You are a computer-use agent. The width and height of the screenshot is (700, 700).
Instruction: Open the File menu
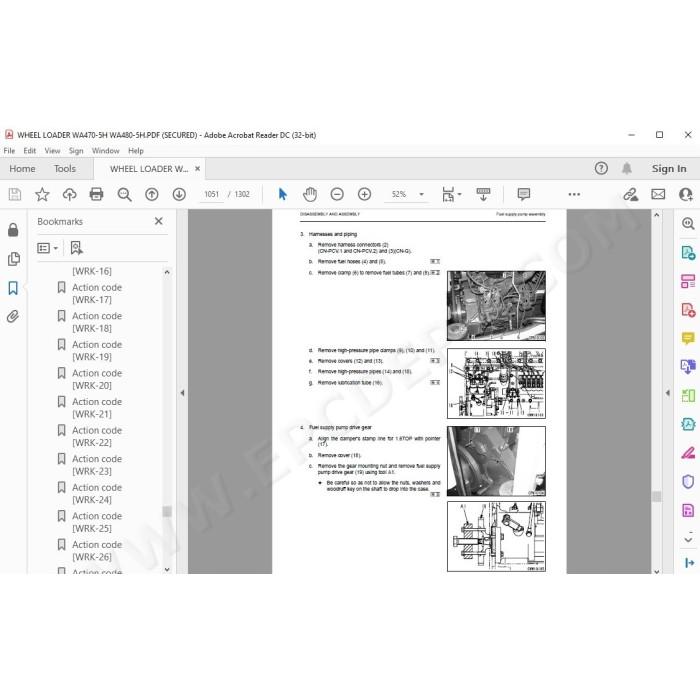click(9, 151)
